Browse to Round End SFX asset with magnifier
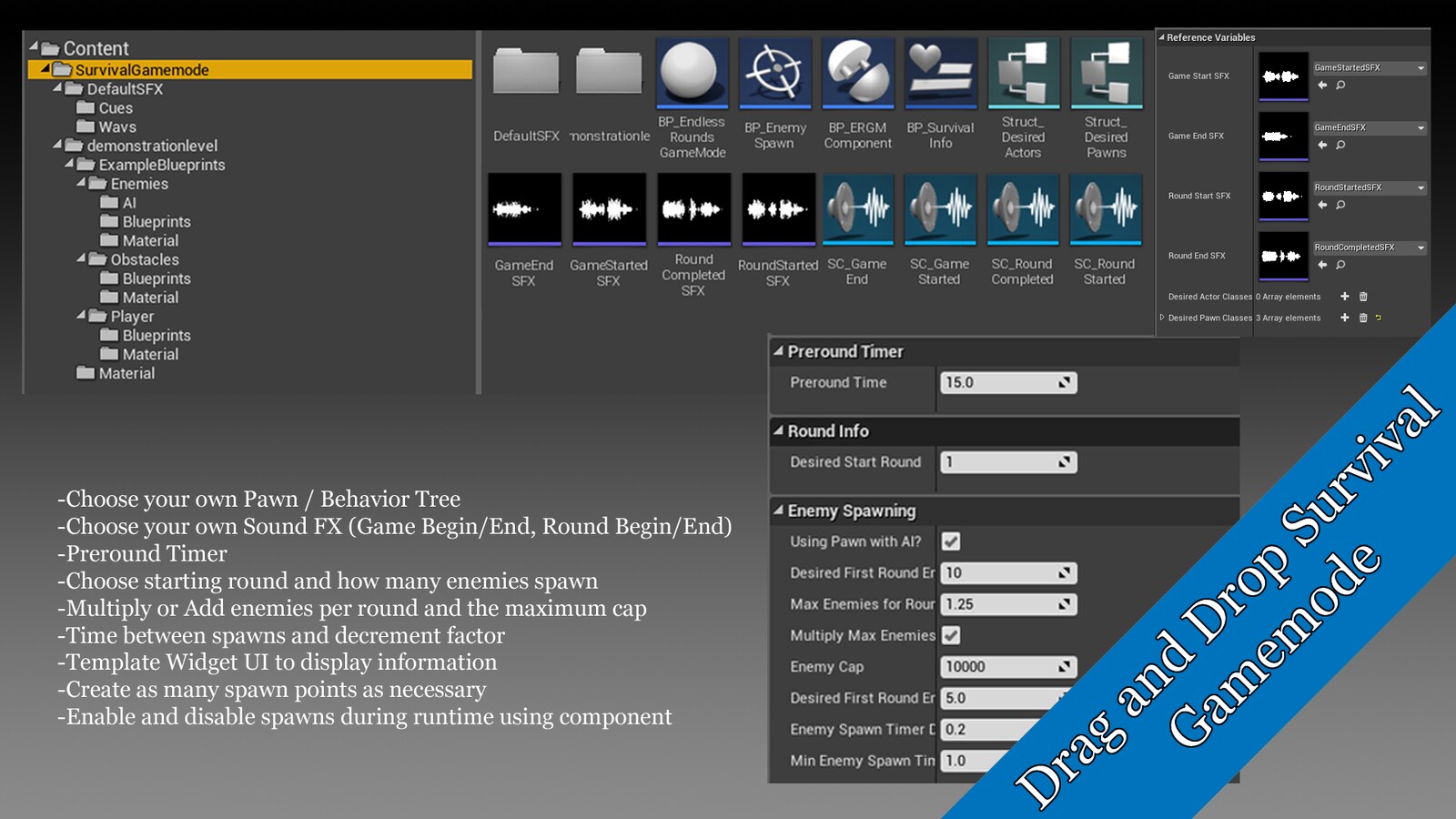1456x819 pixels. [1340, 265]
